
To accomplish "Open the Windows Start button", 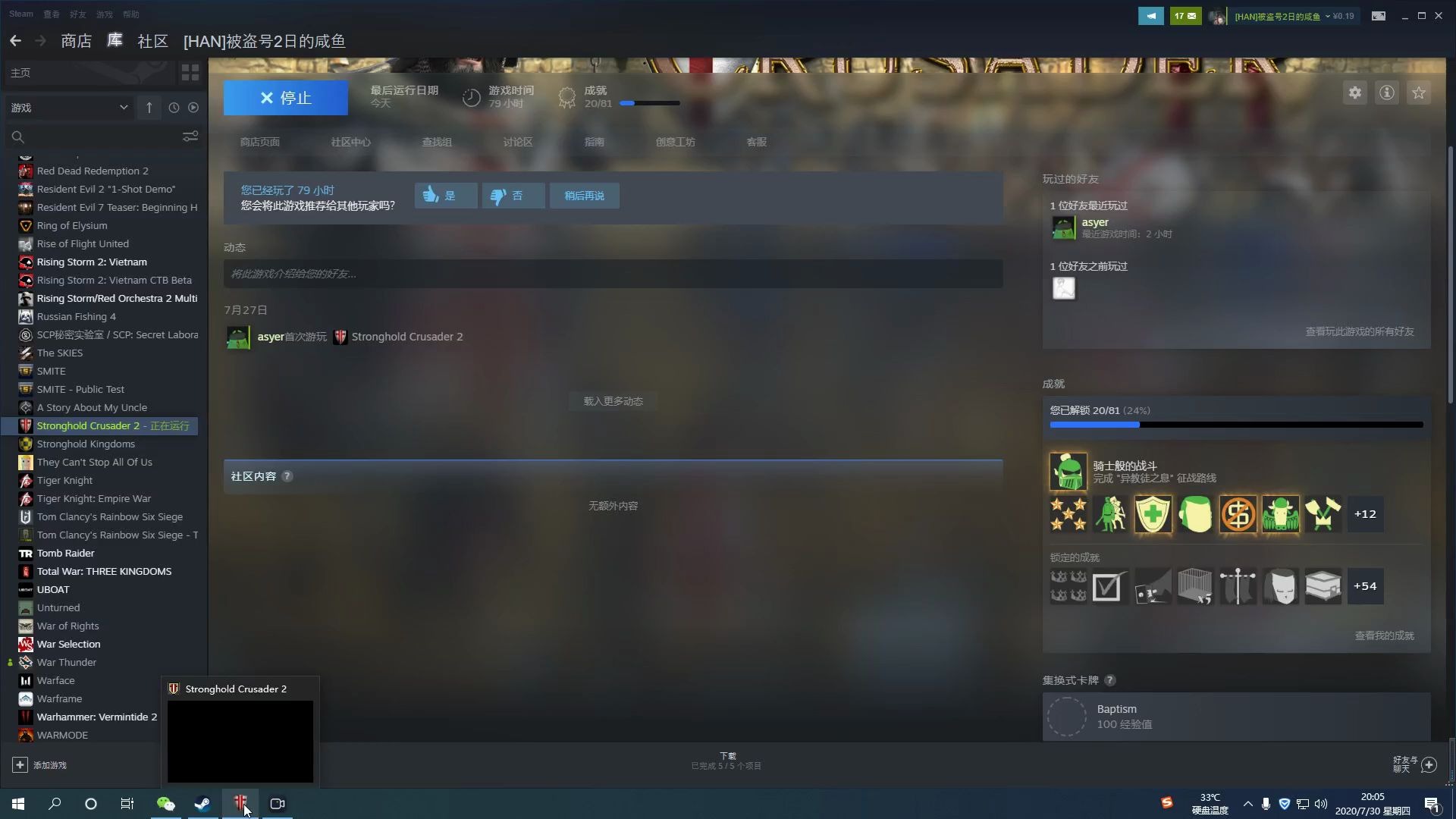I will click(x=18, y=804).
